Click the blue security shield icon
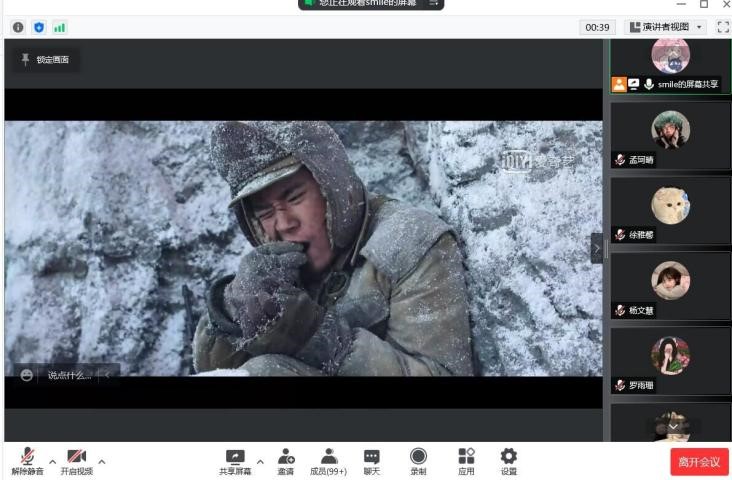The height and width of the screenshot is (480, 732). click(x=38, y=27)
